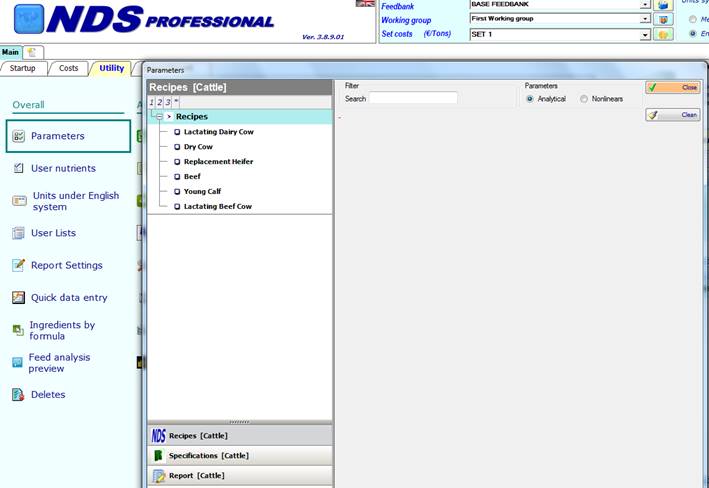The image size is (709, 488).
Task: Select Dry Cow recipe
Action: 198,147
